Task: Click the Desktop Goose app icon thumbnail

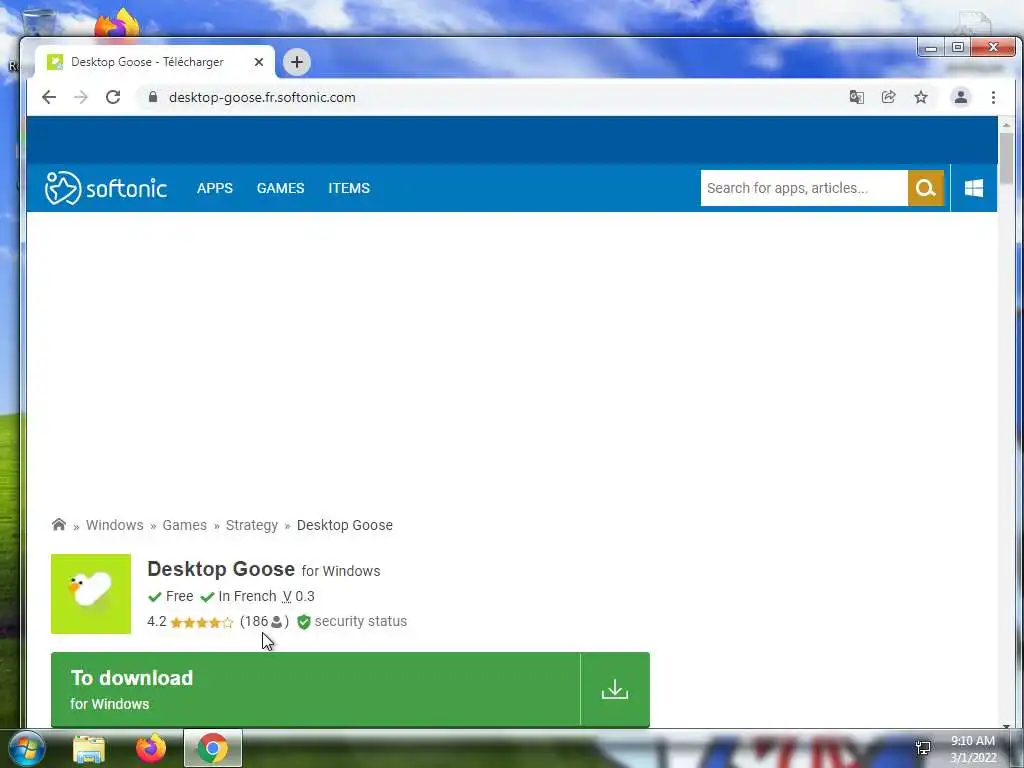Action: pos(91,594)
